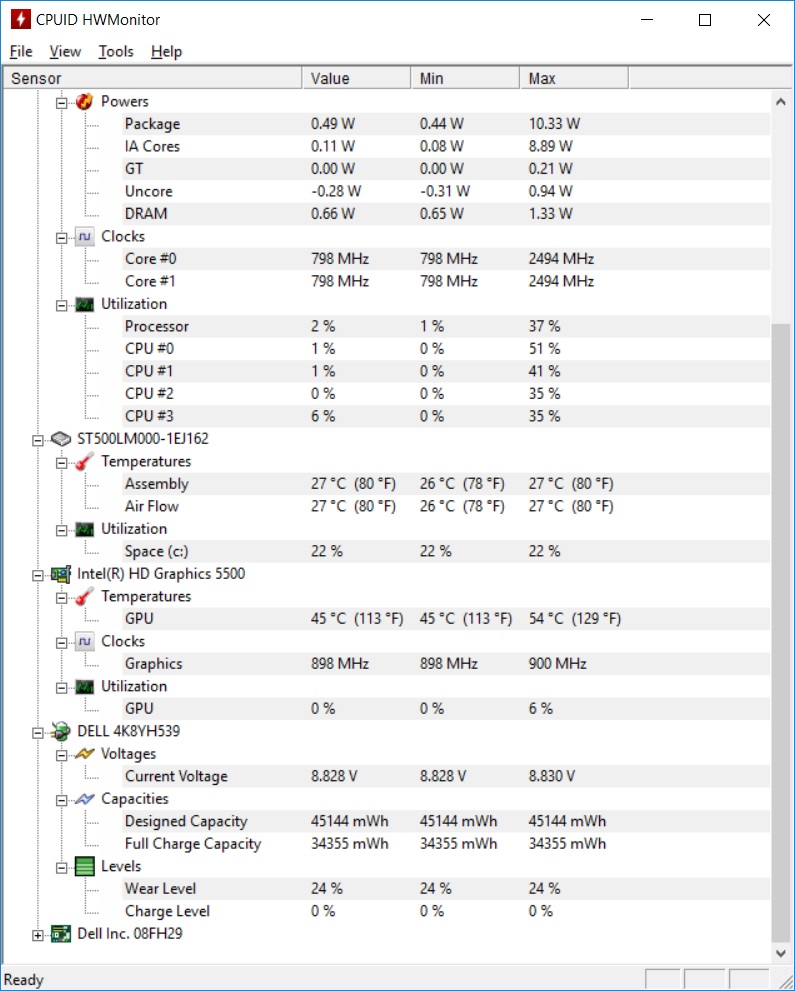
Task: Click the Max column header
Action: coord(573,78)
